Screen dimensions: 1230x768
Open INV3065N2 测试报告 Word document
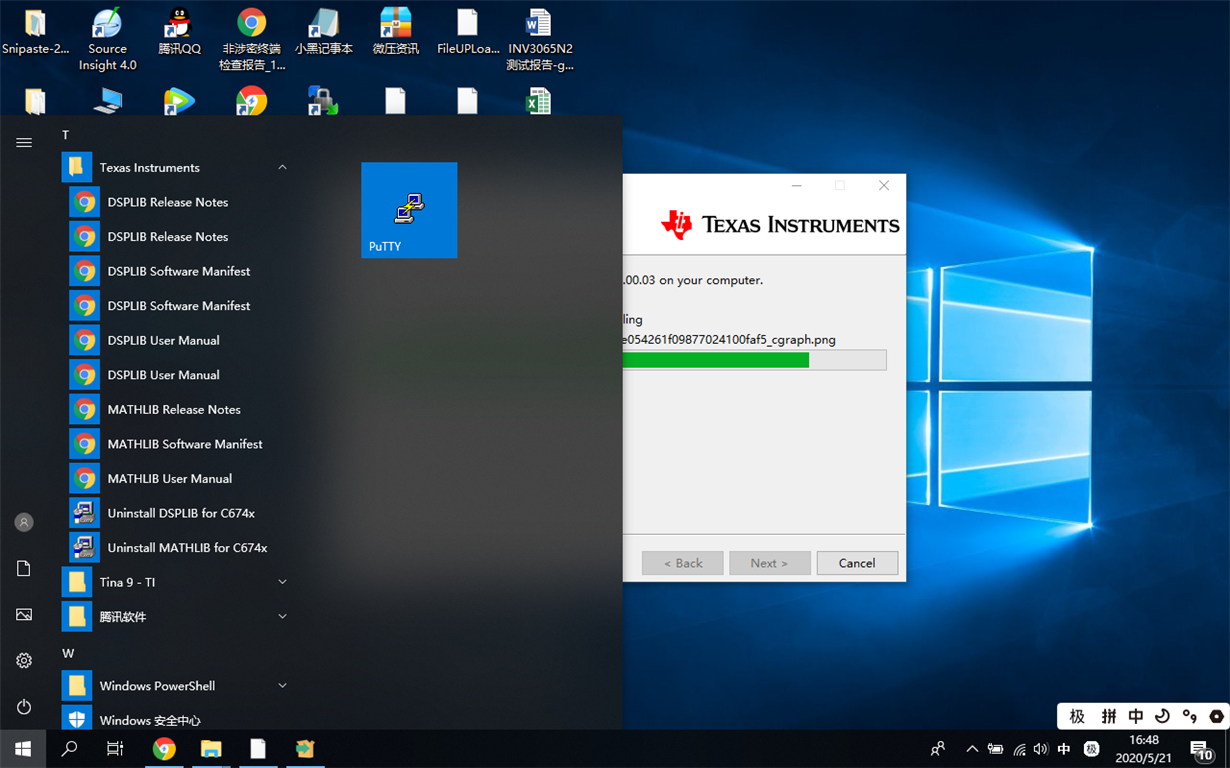540,39
